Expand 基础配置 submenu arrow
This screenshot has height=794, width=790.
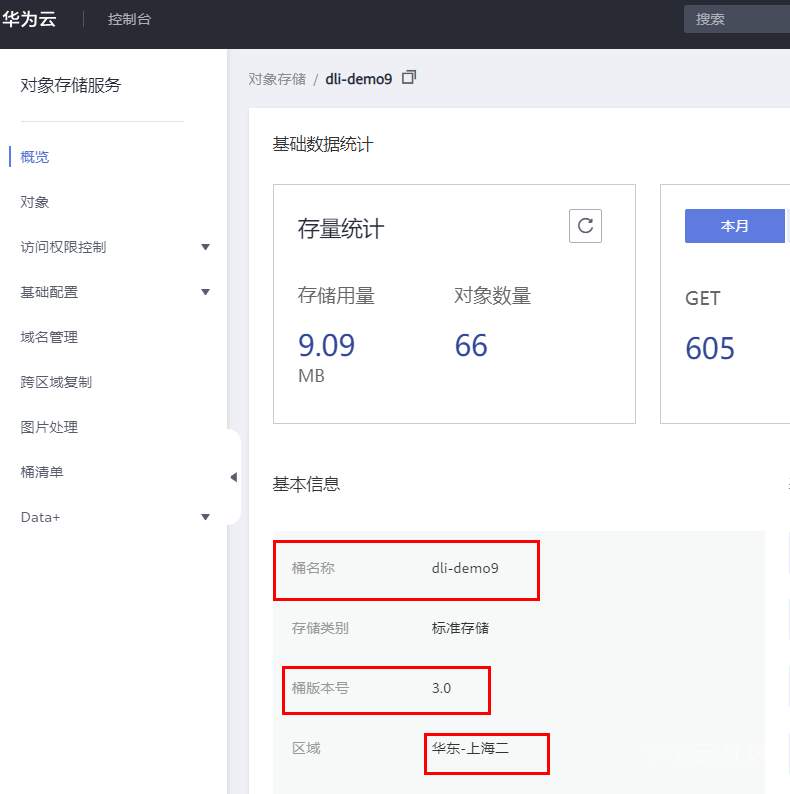click(x=205, y=292)
